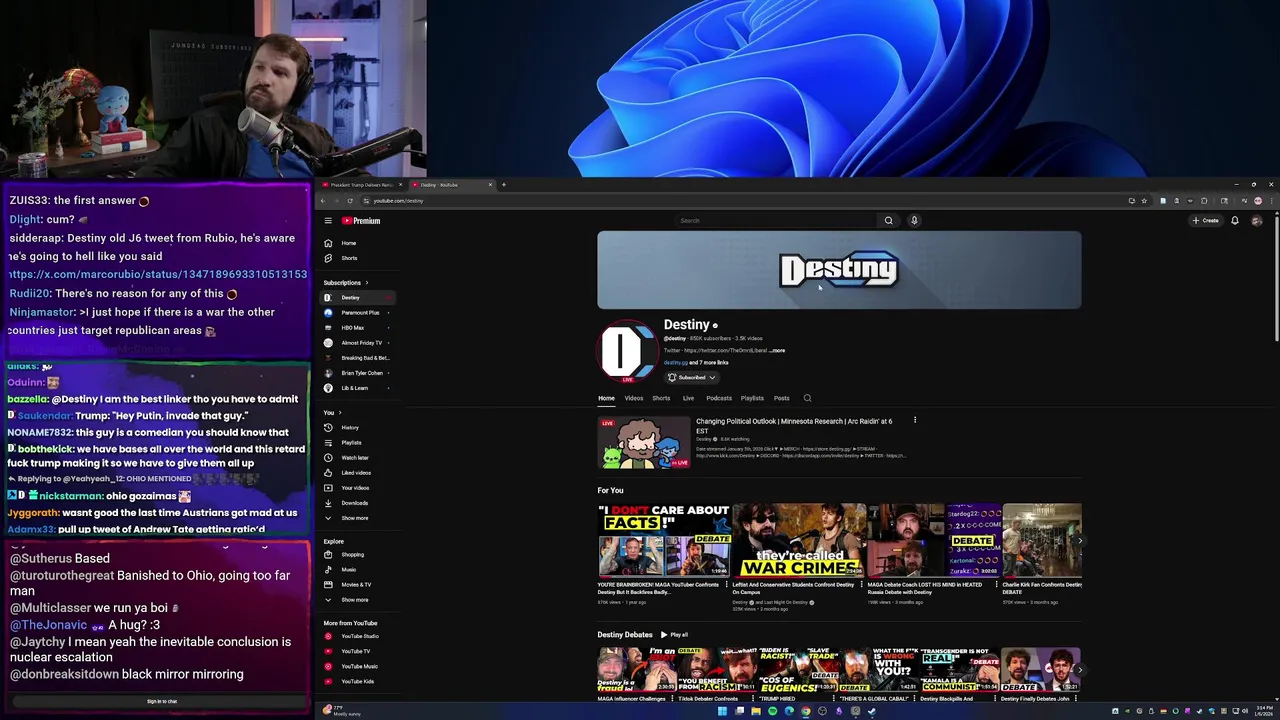Open options for YOU'RE BRAINBROKEN video
This screenshot has width=1280, height=720.
[727, 585]
